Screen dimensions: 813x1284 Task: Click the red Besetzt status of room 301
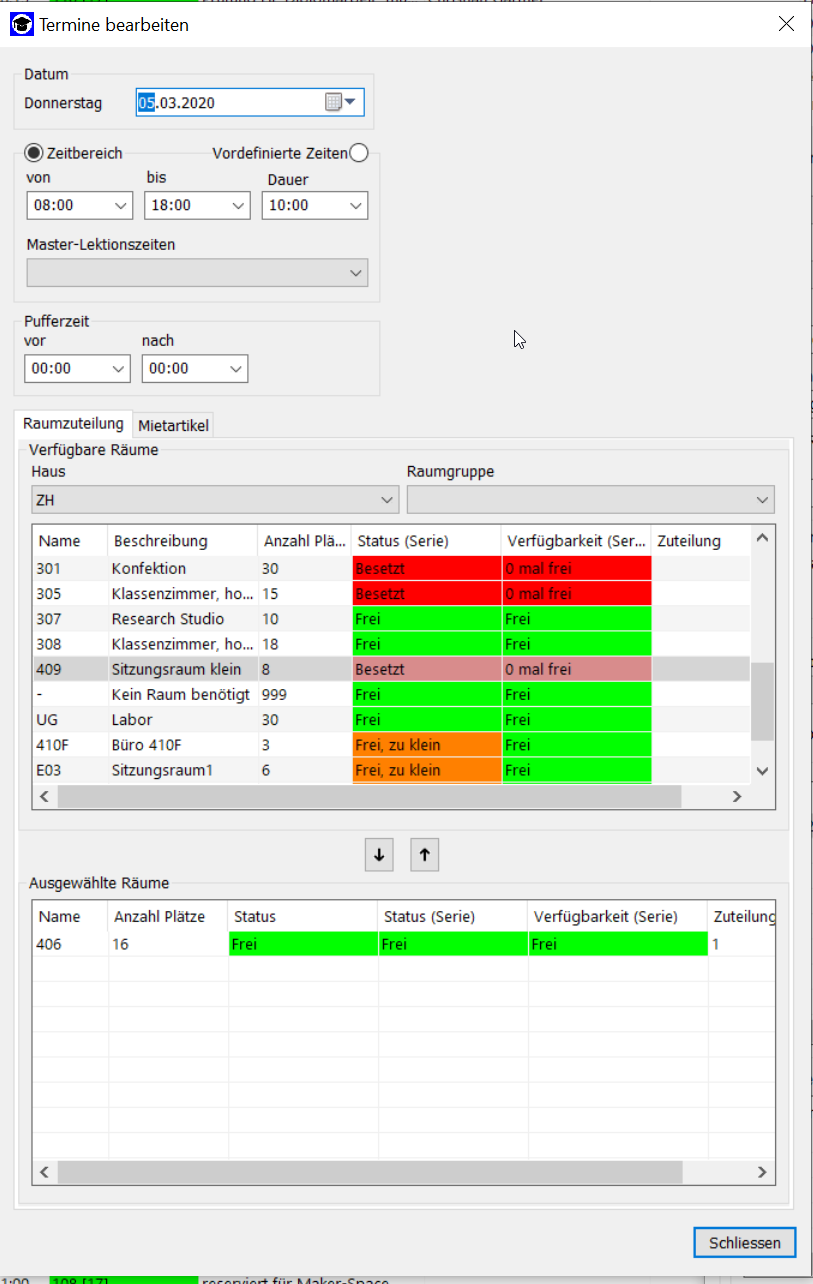pyautogui.click(x=426, y=569)
